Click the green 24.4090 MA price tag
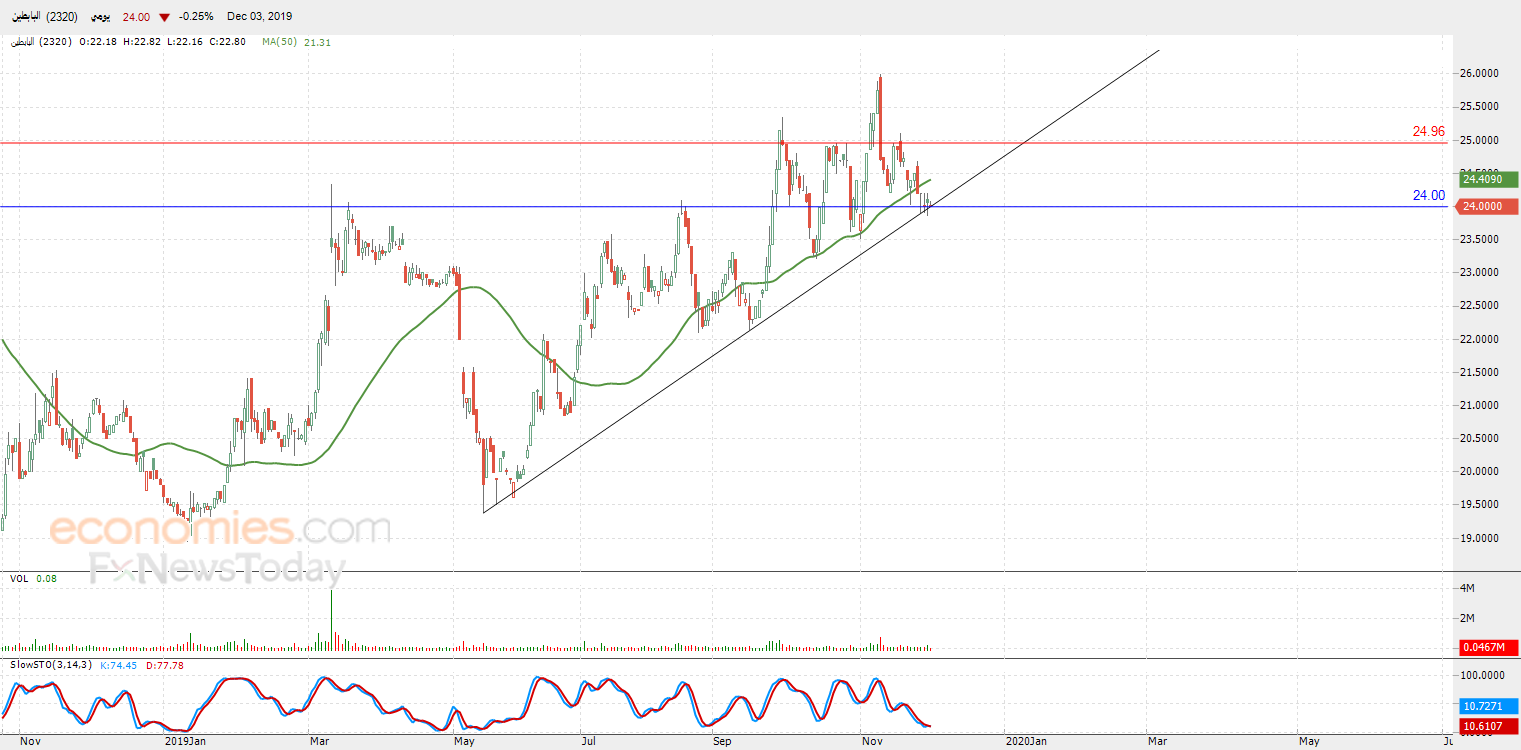 coord(1488,180)
